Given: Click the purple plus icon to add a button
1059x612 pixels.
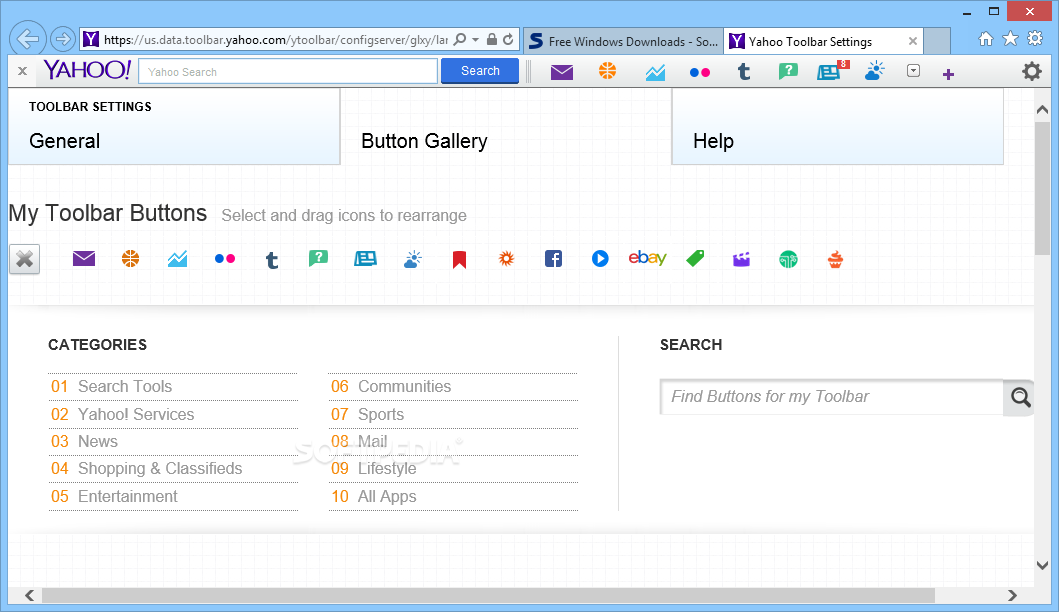Looking at the screenshot, I should [948, 74].
